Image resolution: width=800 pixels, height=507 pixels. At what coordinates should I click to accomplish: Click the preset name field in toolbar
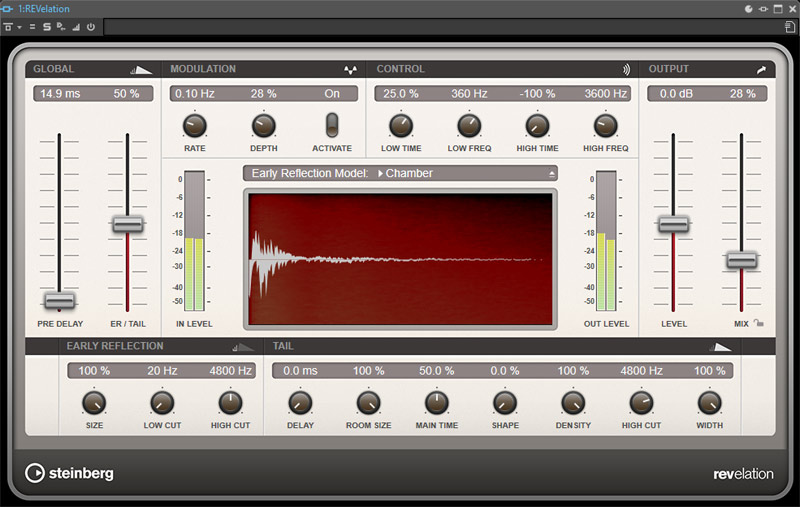point(442,27)
